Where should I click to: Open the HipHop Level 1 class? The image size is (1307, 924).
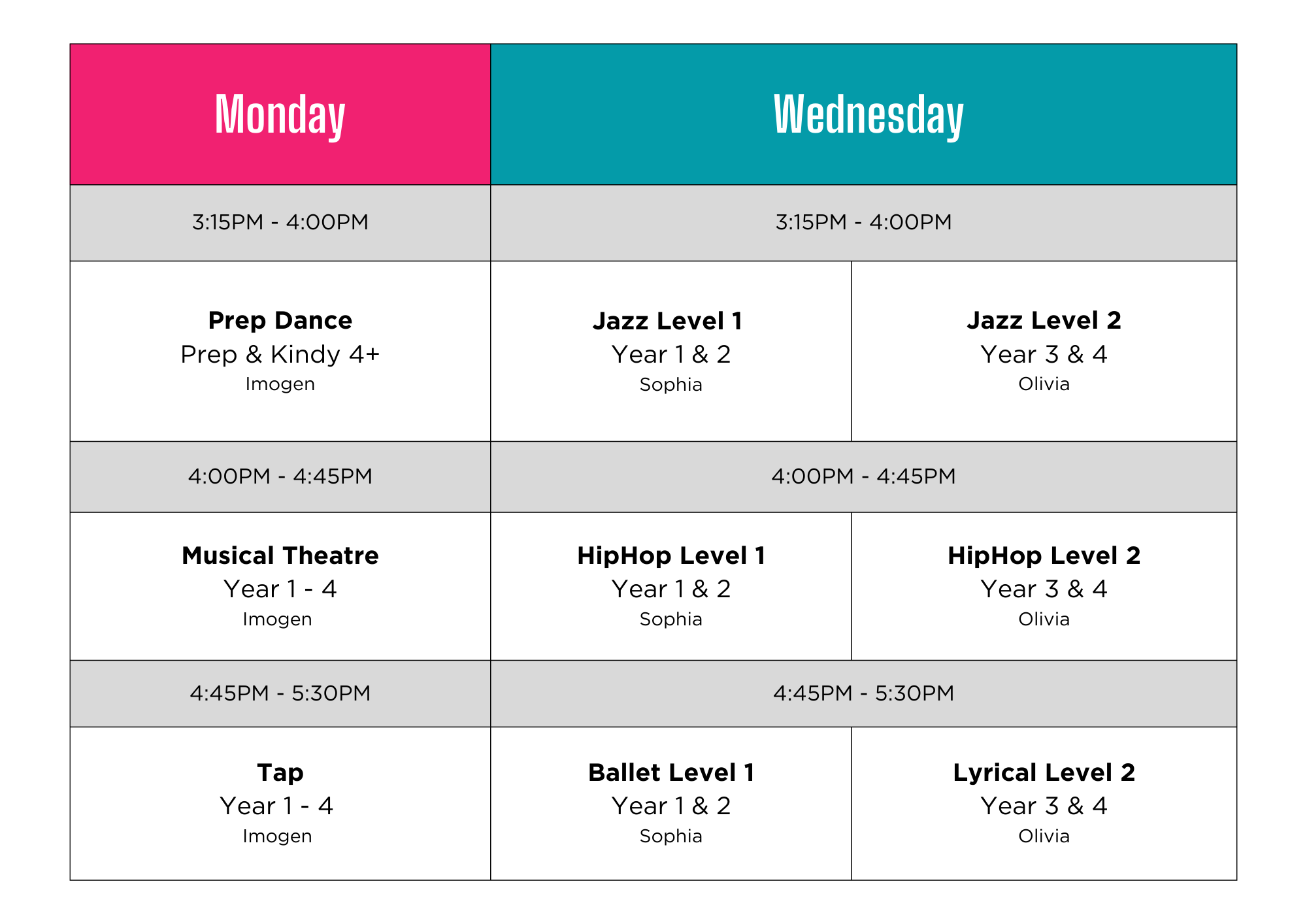tap(671, 556)
